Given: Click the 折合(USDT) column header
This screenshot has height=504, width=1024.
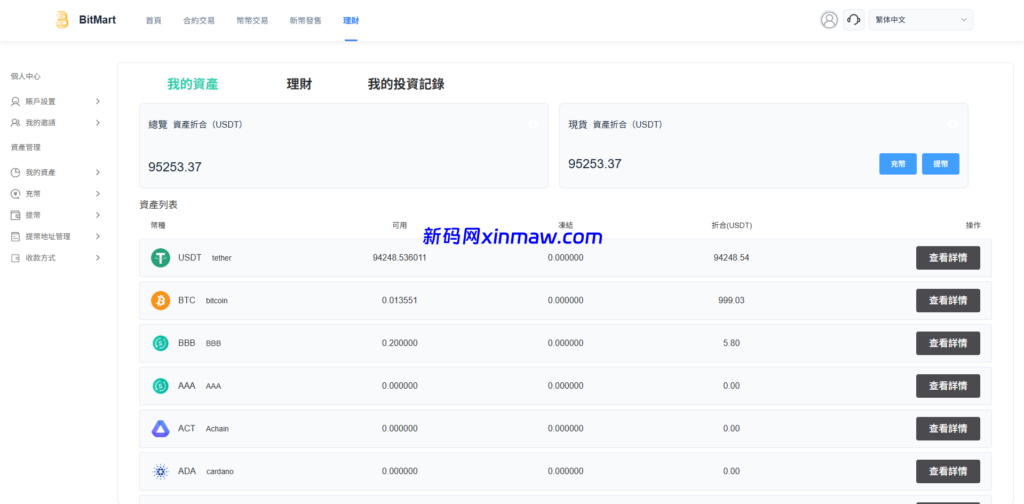Looking at the screenshot, I should (x=731, y=225).
